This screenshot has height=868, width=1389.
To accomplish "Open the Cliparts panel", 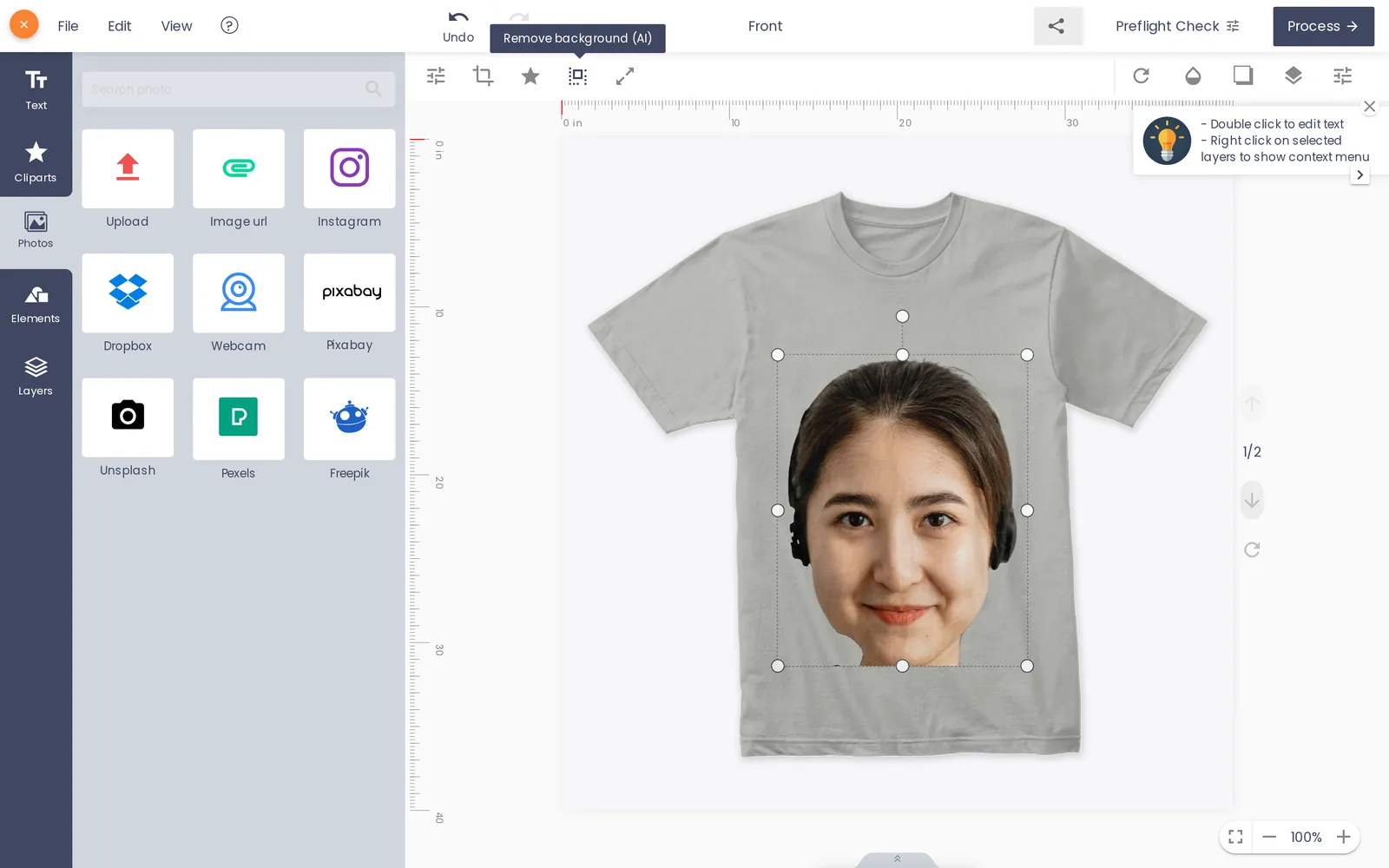I will tap(36, 161).
